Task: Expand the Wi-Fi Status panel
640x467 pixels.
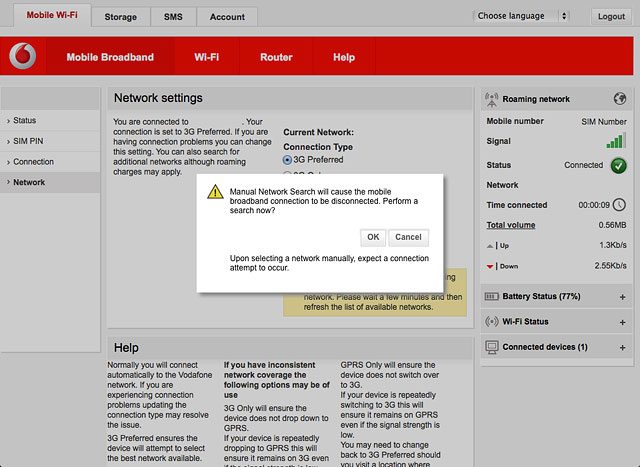Action: point(622,322)
